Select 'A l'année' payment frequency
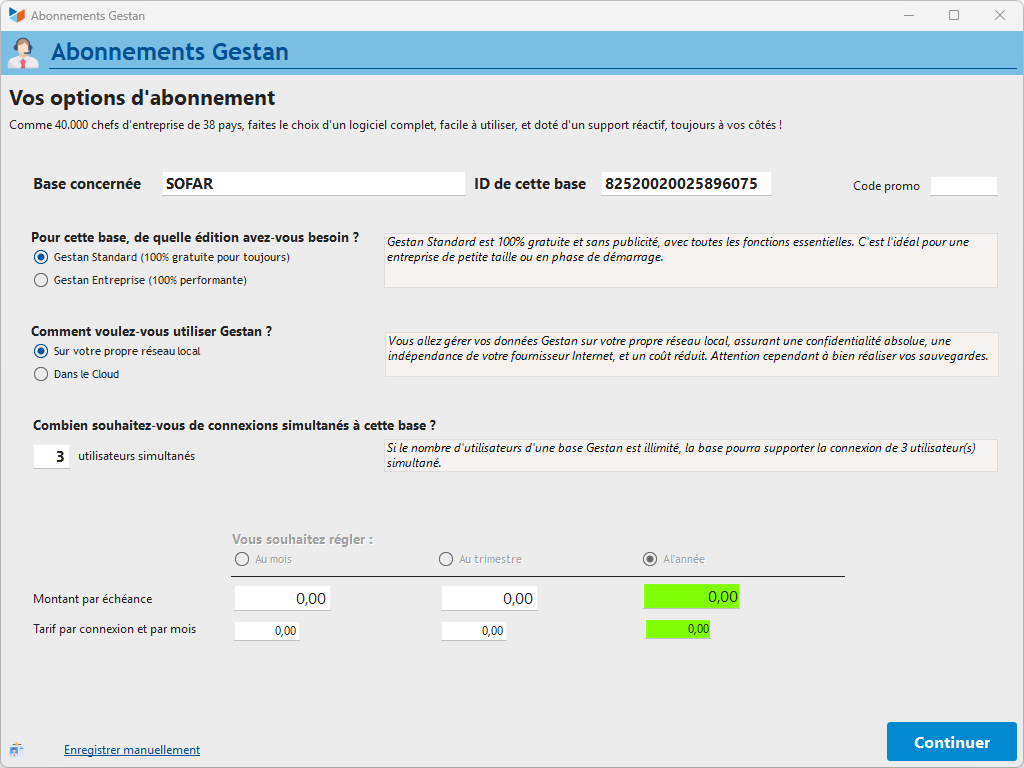The image size is (1024, 768). pyautogui.click(x=650, y=559)
